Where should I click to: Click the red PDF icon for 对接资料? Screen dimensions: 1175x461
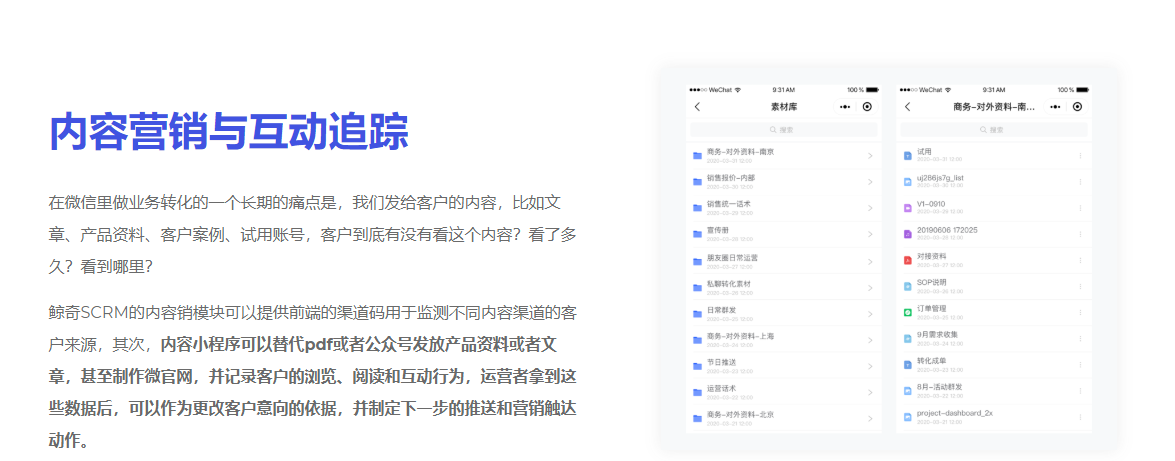coord(907,260)
